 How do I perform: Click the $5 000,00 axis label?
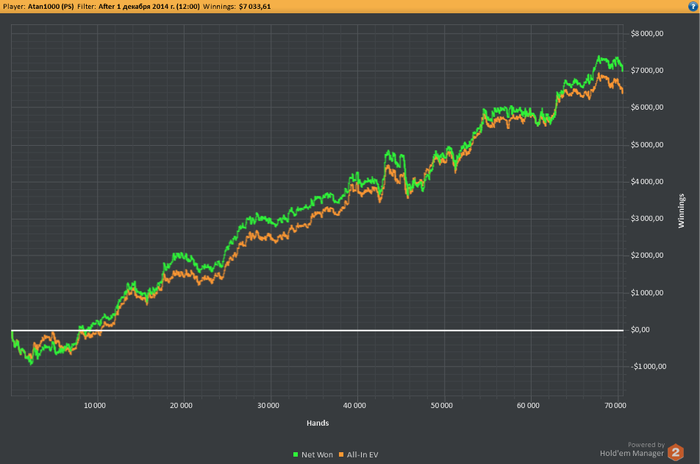click(x=647, y=145)
